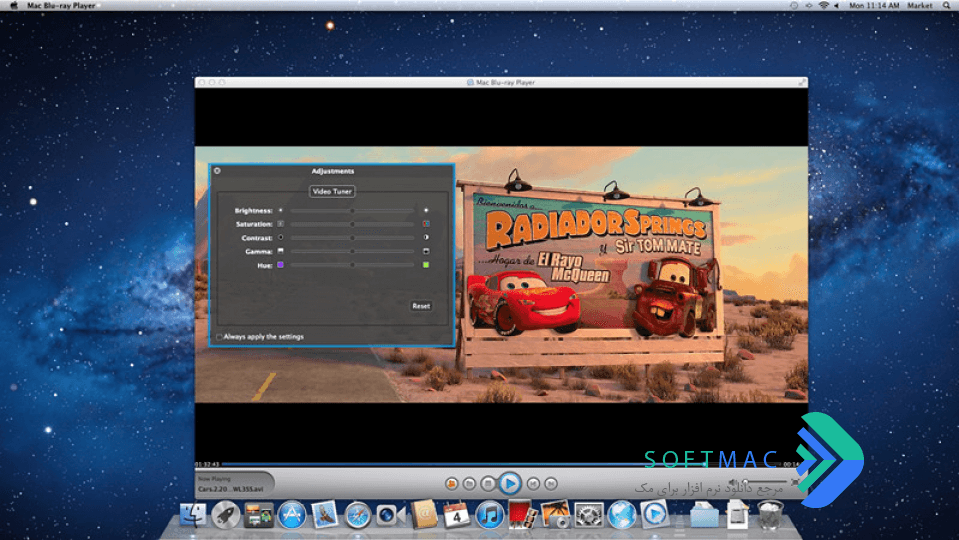Open Finder from the dock

(x=193, y=515)
